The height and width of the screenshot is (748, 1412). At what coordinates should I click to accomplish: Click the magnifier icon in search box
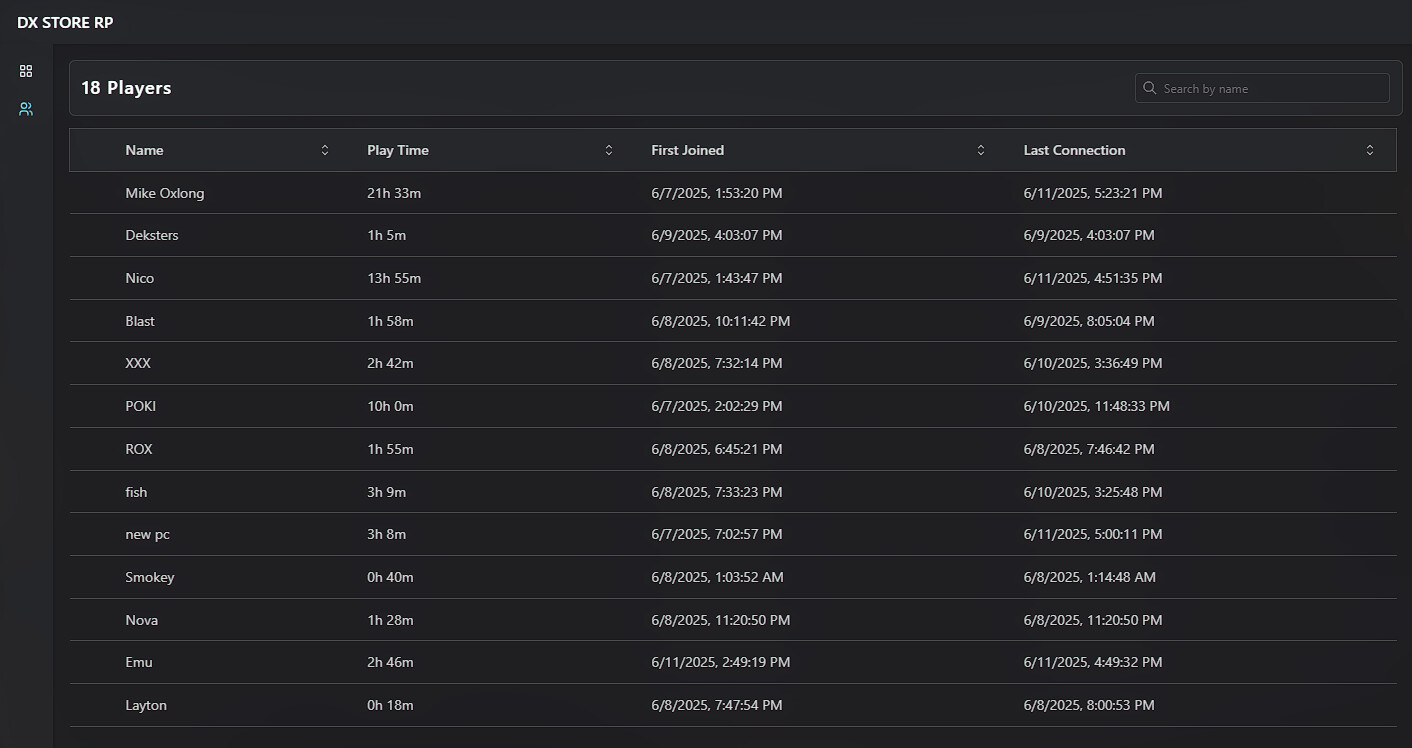tap(1150, 88)
